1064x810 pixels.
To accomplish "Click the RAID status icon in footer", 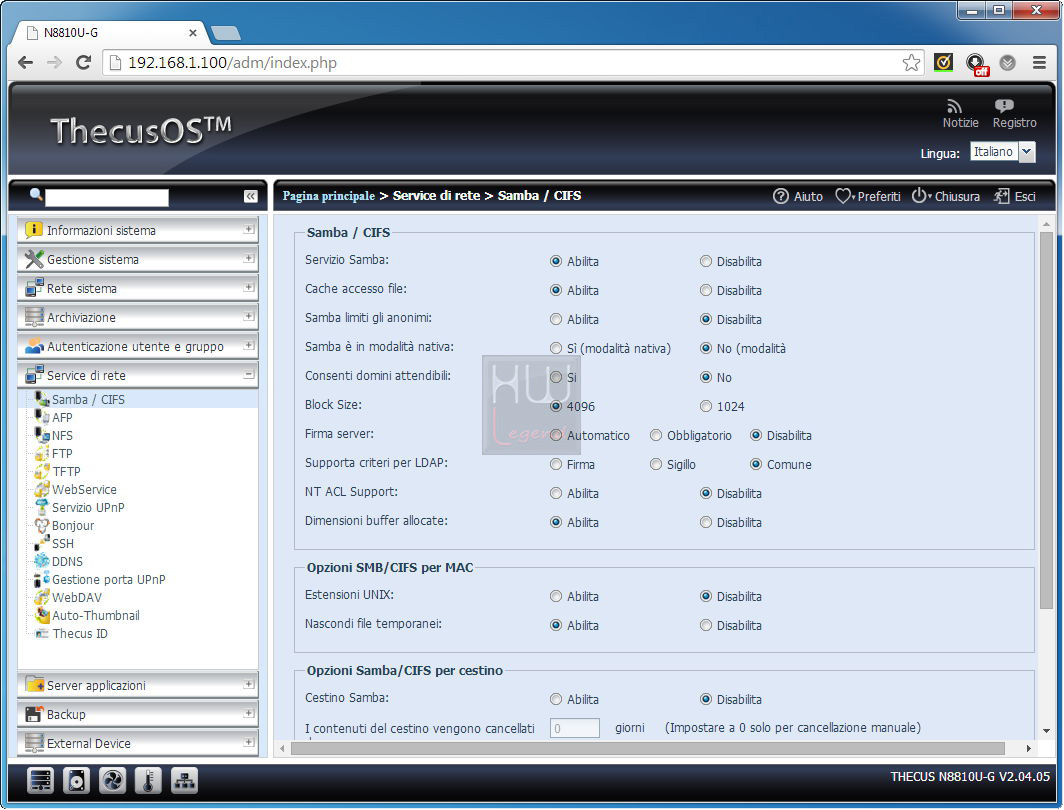I will pyautogui.click(x=40, y=781).
